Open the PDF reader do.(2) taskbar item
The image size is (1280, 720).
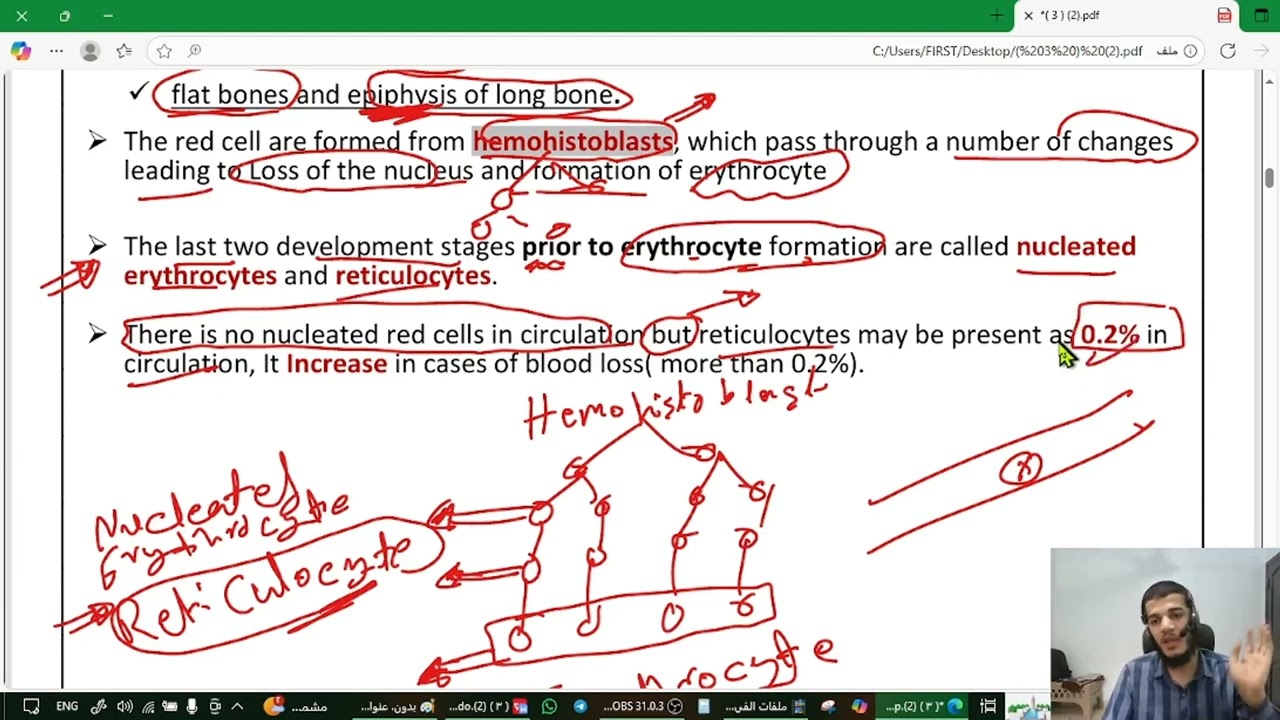(489, 706)
